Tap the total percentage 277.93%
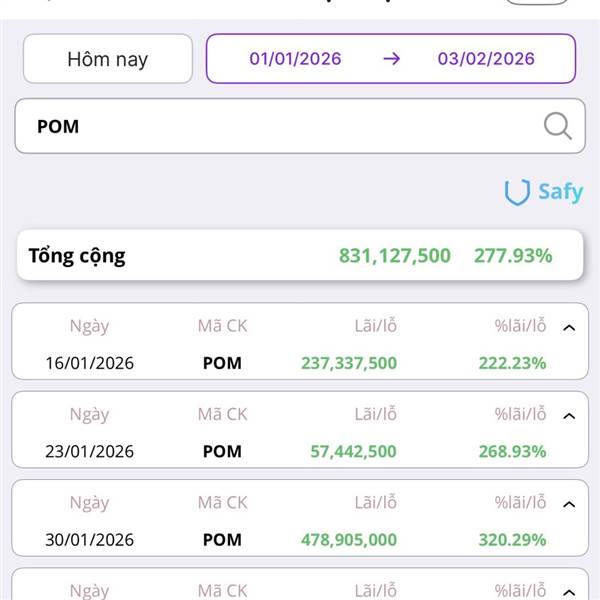The image size is (600, 600). click(512, 256)
